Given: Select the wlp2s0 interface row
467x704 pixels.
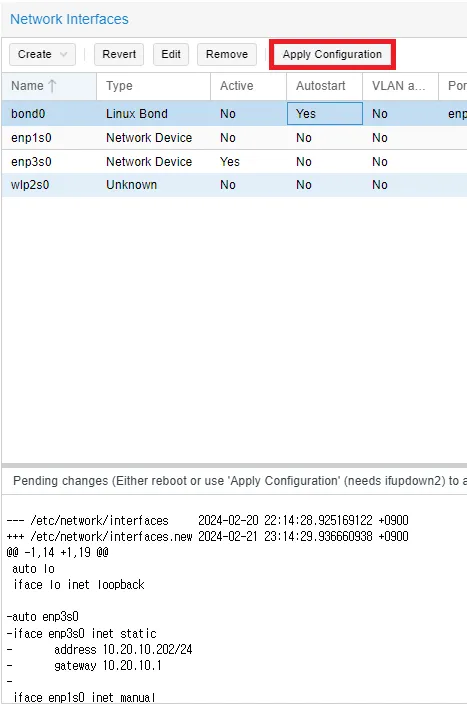Looking at the screenshot, I should pos(234,185).
